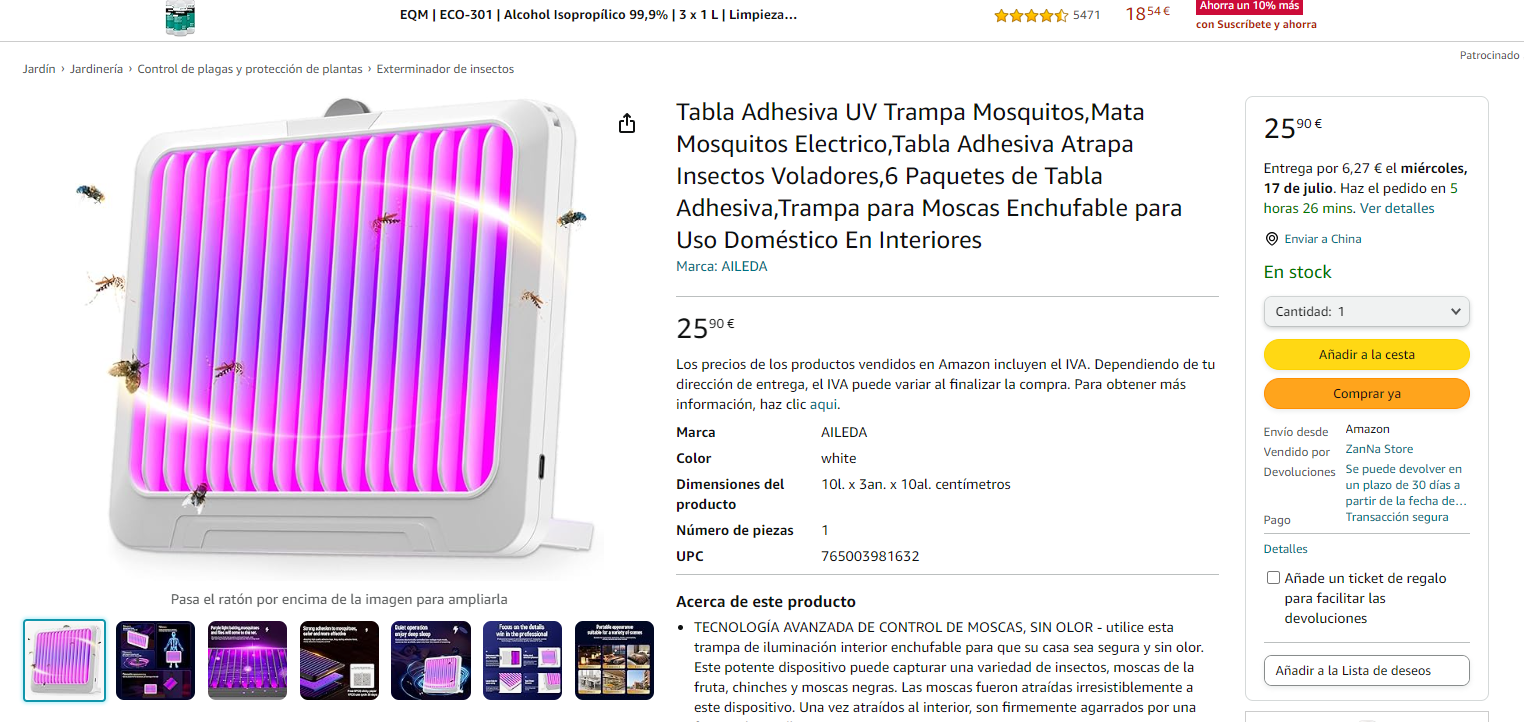
Task: Expand the Detalles link under Pago
Action: [1285, 549]
